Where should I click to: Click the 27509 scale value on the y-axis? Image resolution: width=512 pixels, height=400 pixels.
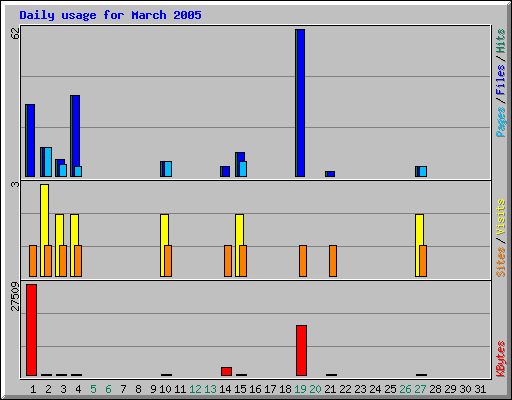click(x=15, y=296)
